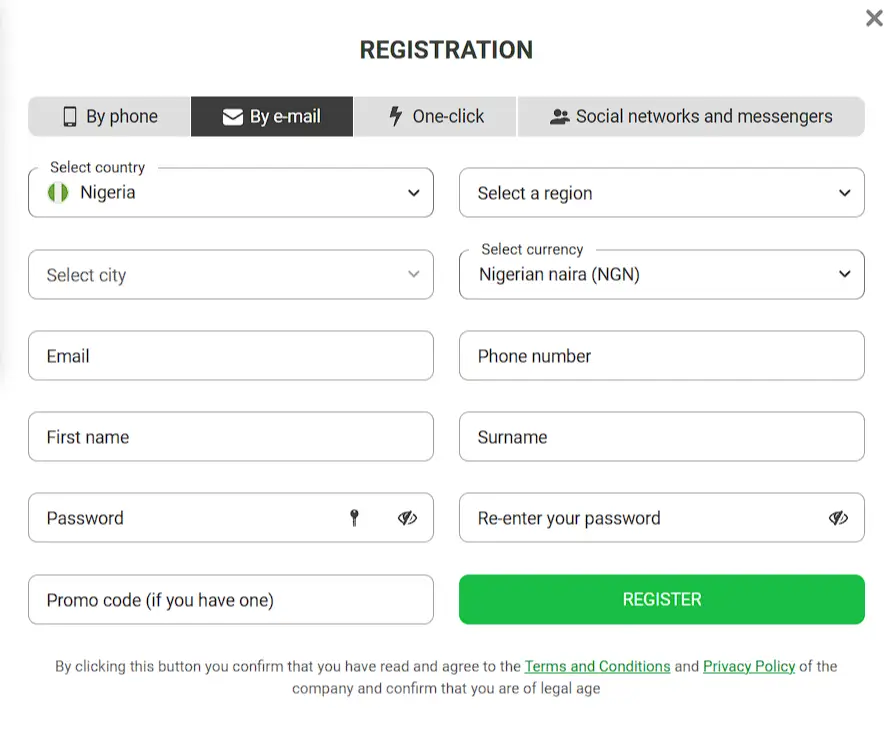Open the Terms and Conditions link
The height and width of the screenshot is (739, 893).
[597, 666]
